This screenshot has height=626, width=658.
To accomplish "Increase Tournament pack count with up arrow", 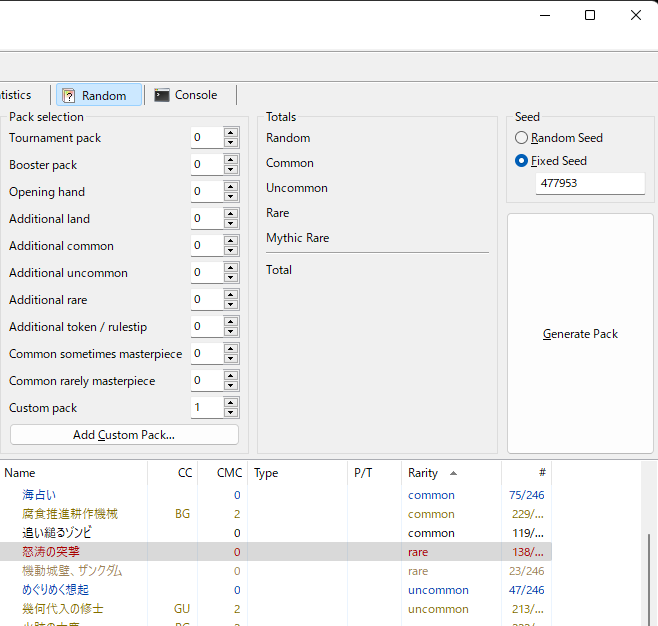I will point(231,133).
